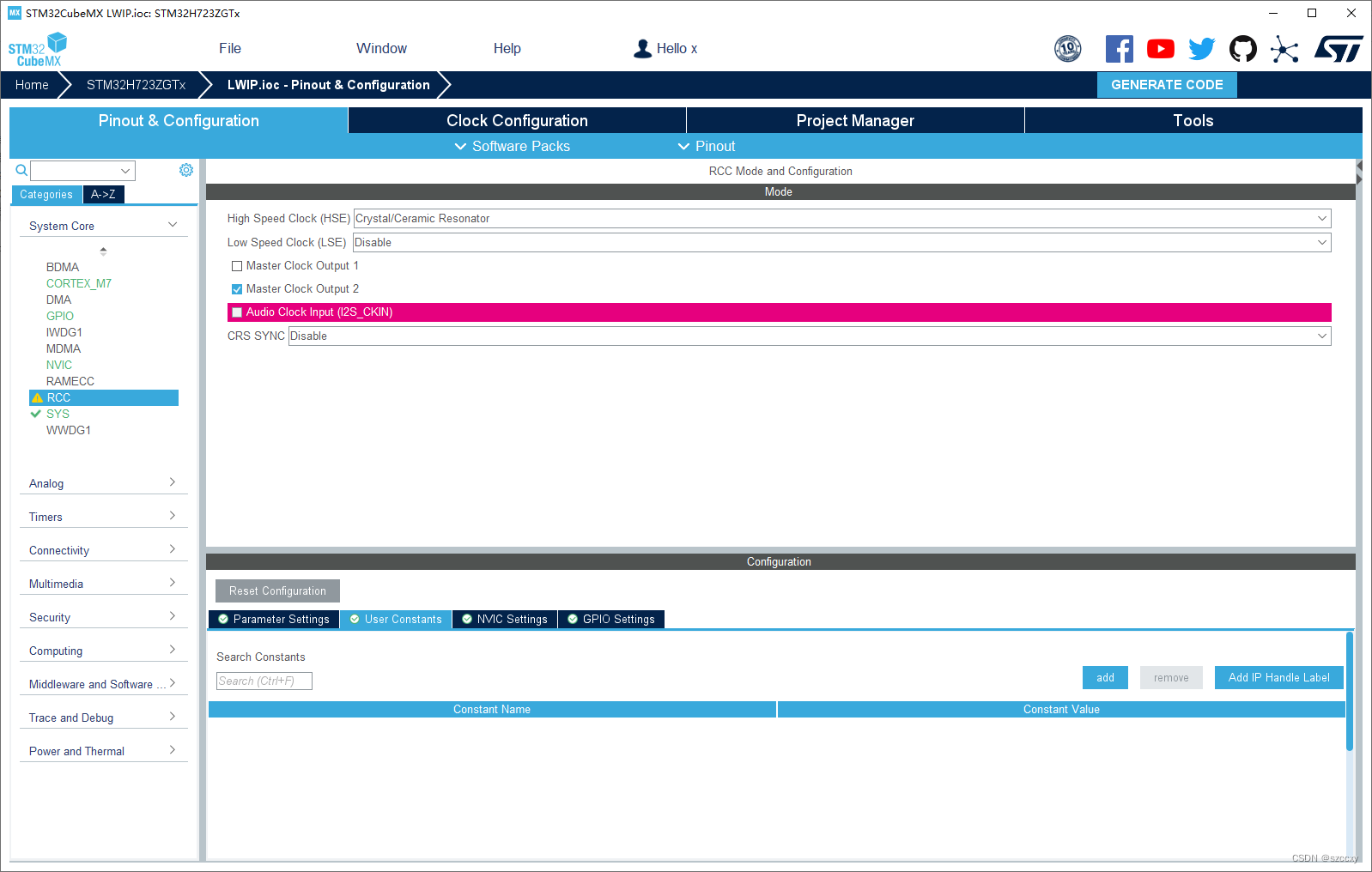Click the Parameter Settings check icon
The image size is (1372, 872).
click(223, 619)
